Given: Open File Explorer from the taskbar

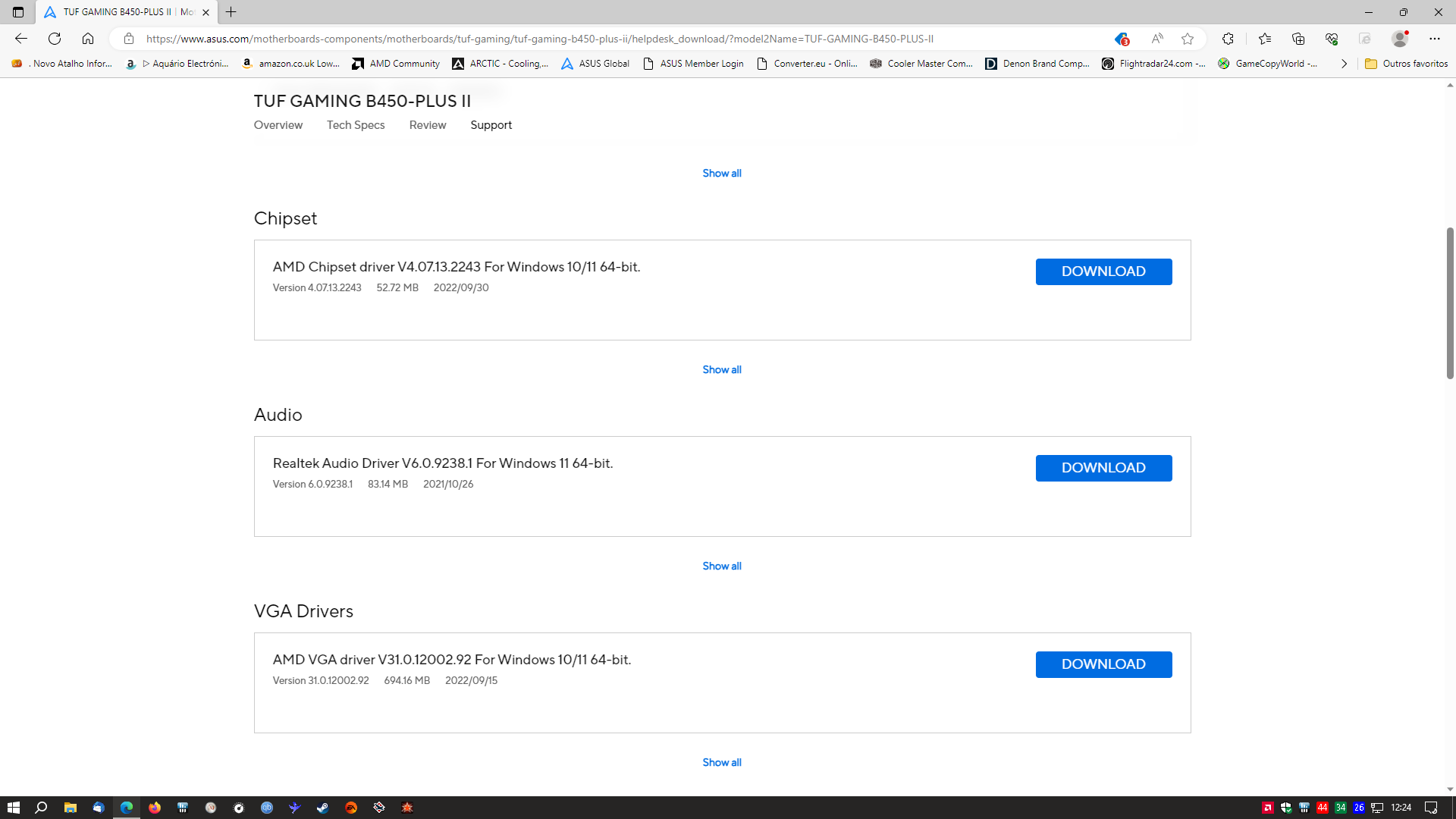Looking at the screenshot, I should [x=70, y=808].
